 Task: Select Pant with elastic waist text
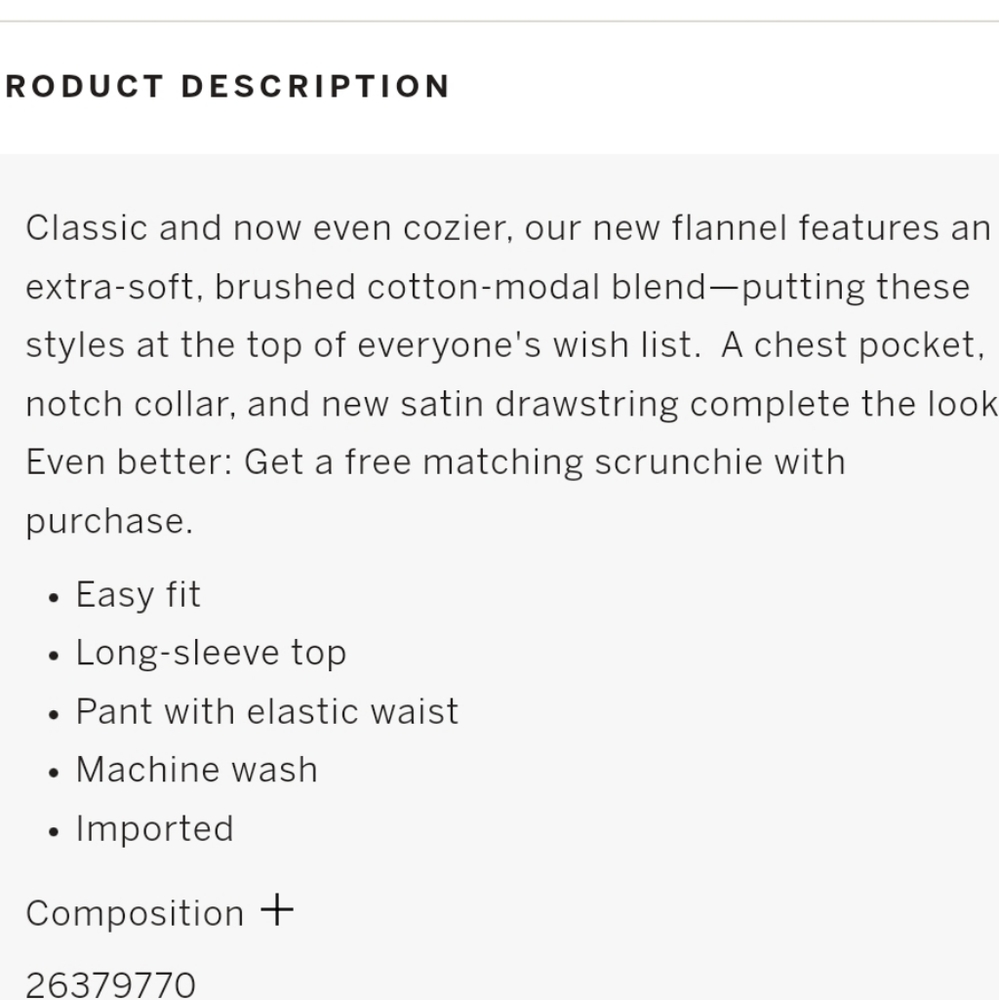[267, 711]
